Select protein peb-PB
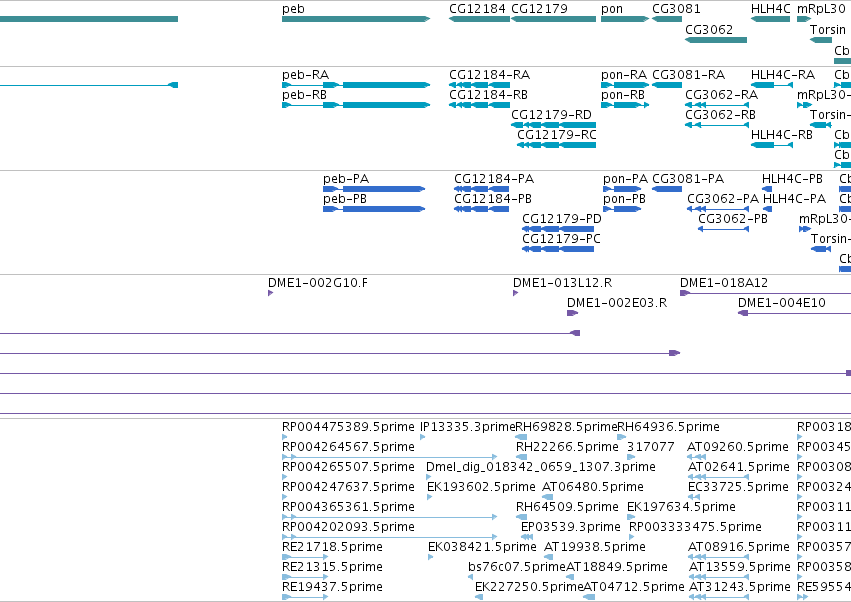This screenshot has width=851, height=602. tap(374, 209)
